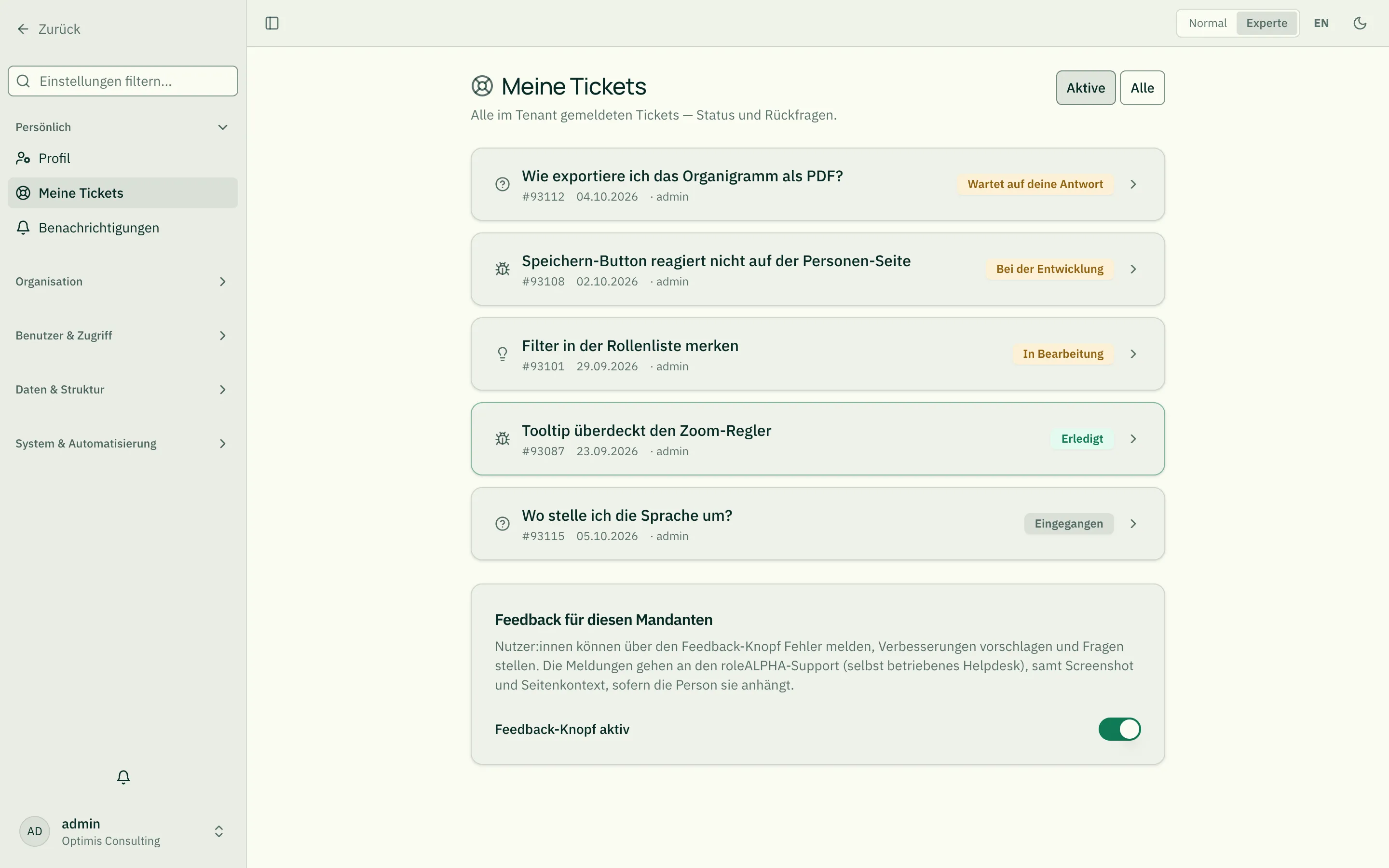
Task: Show only Aktive tickets
Action: click(x=1085, y=88)
